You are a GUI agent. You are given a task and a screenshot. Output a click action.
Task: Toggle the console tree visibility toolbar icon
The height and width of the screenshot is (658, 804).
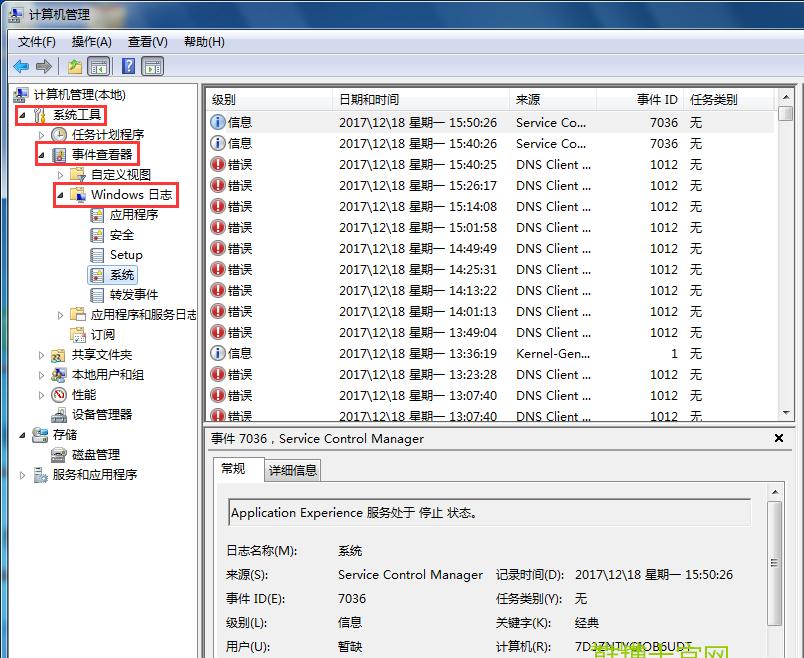pyautogui.click(x=97, y=66)
